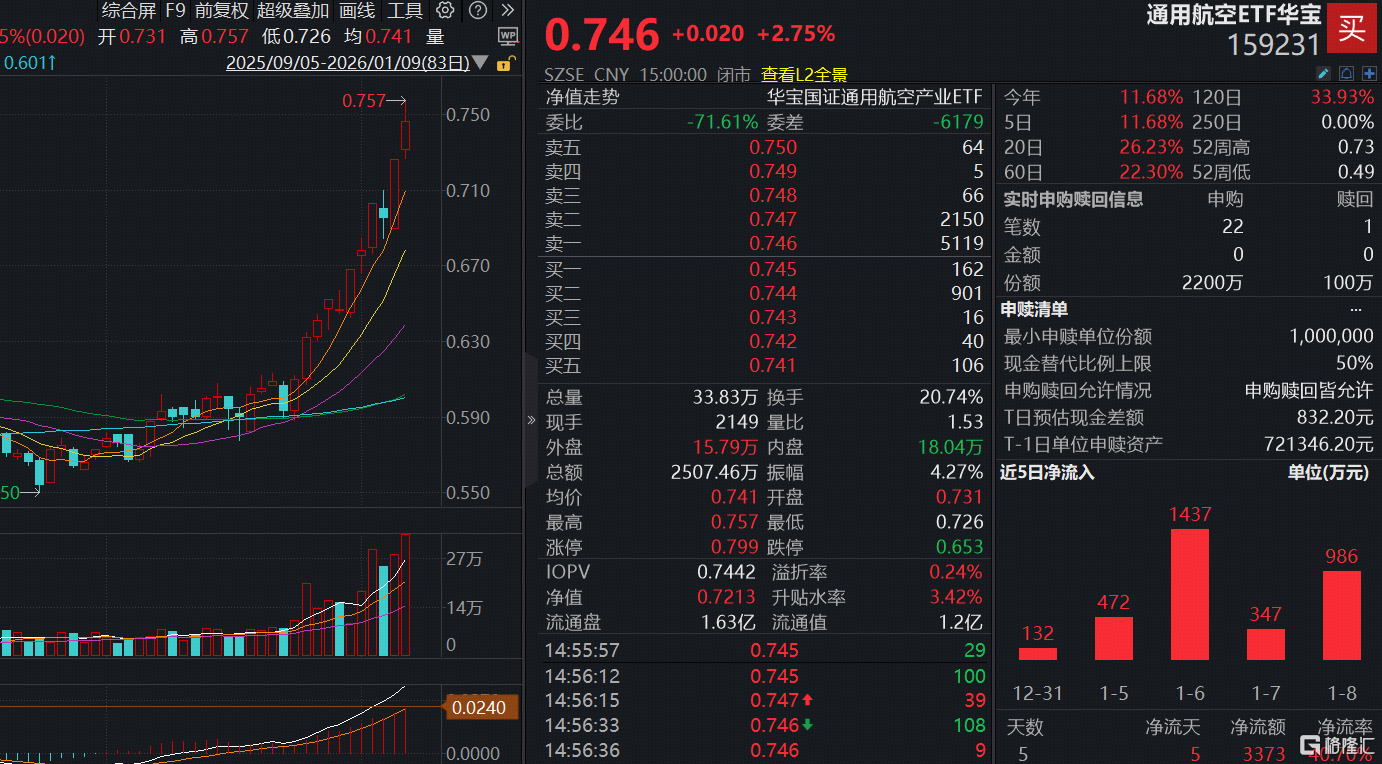The image size is (1382, 764).
Task: Click the help question mark icon
Action: pyautogui.click(x=478, y=11)
